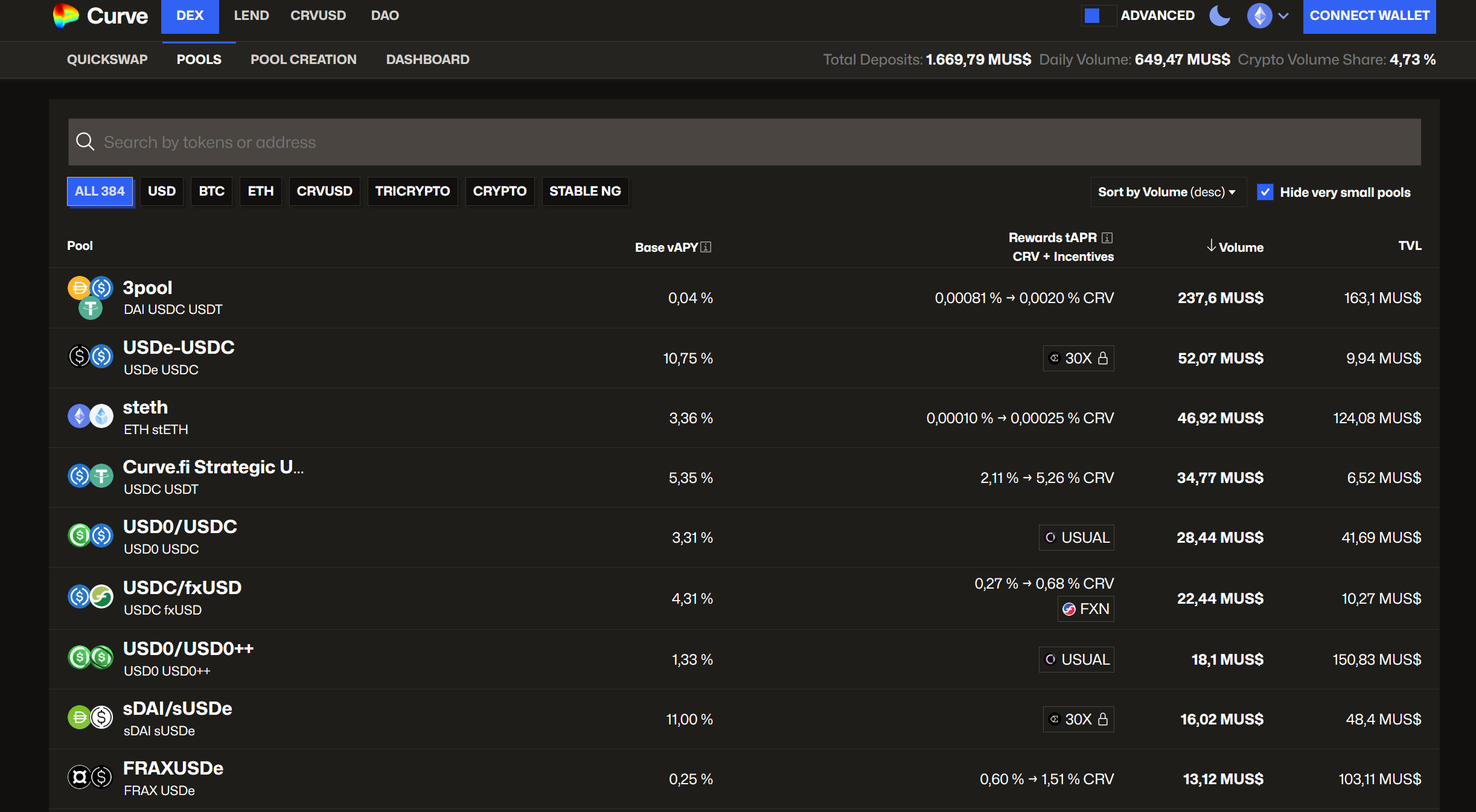
Task: Open the DEX tab
Action: point(190,16)
